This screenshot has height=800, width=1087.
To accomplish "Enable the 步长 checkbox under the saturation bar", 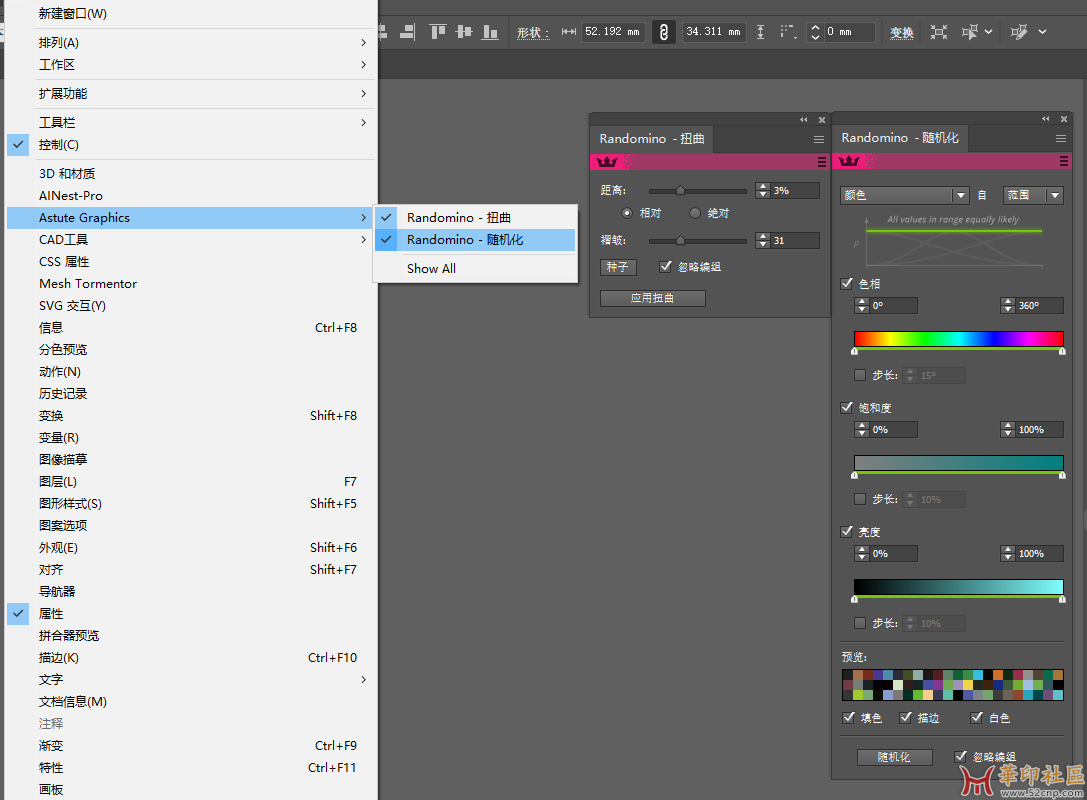I will click(860, 499).
